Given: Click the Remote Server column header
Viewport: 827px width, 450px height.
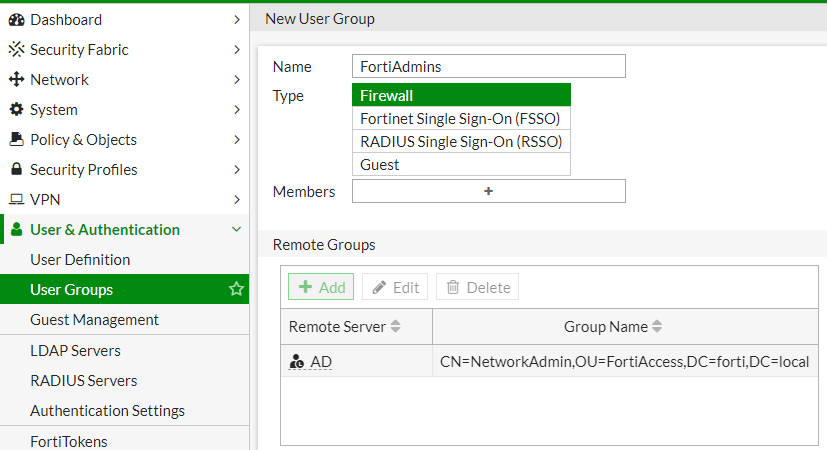Looking at the screenshot, I should pos(357,327).
